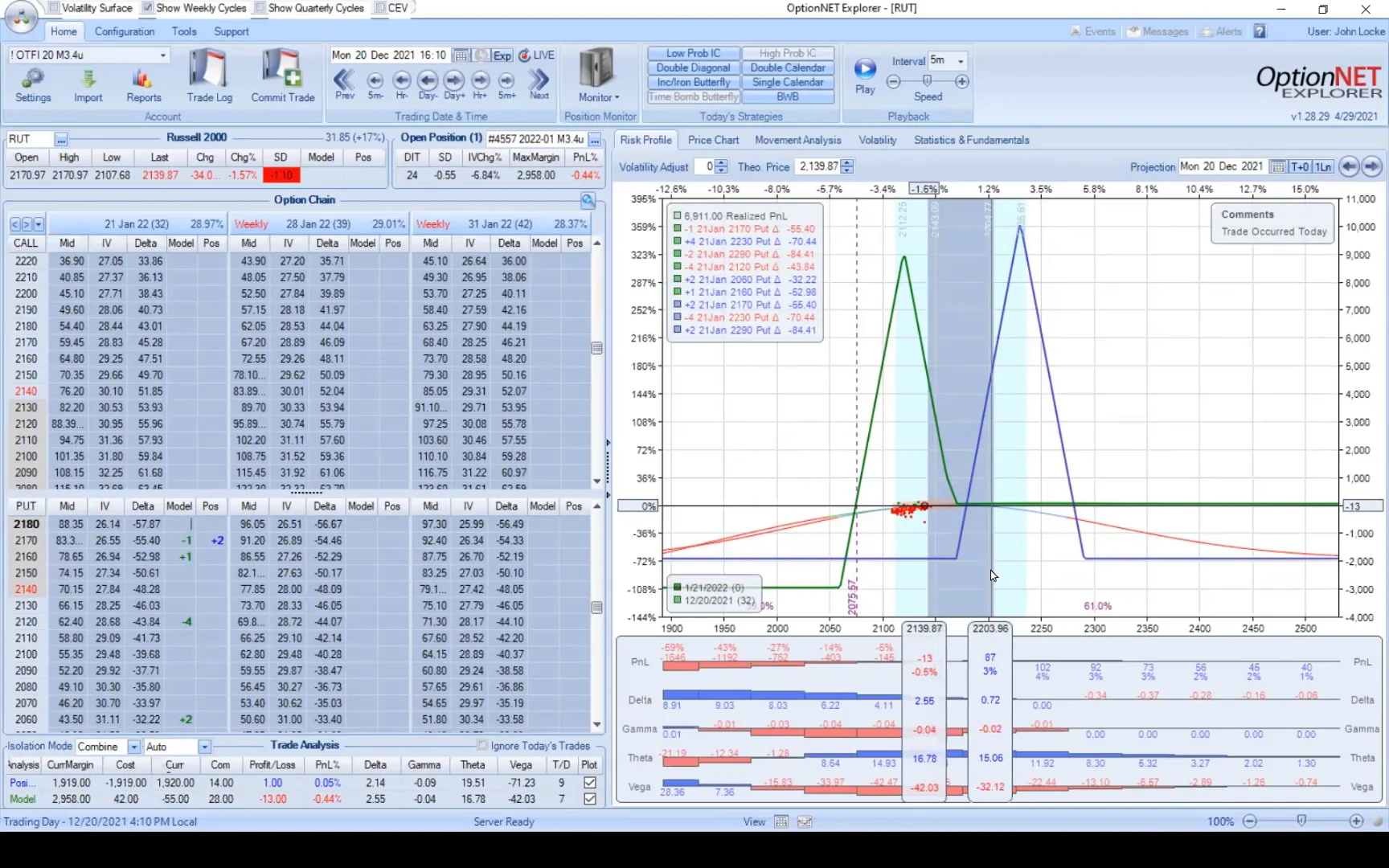Screen dimensions: 1389x868
Task: Jump to Next trading date
Action: coord(539,84)
